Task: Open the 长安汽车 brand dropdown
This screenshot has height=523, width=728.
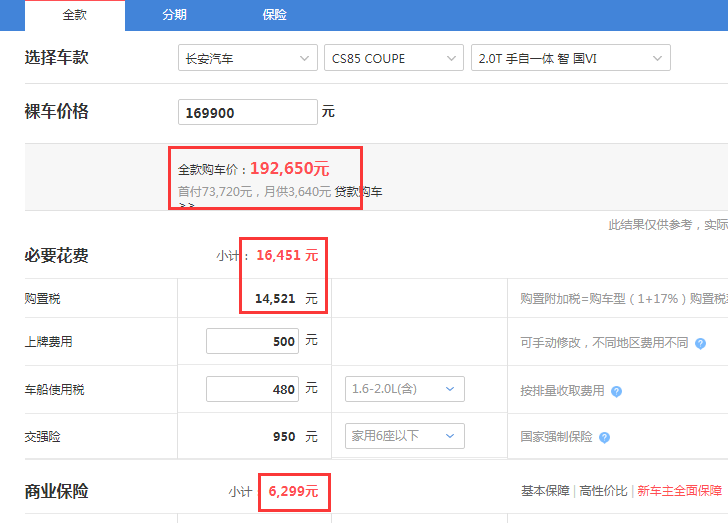Action: click(x=248, y=58)
